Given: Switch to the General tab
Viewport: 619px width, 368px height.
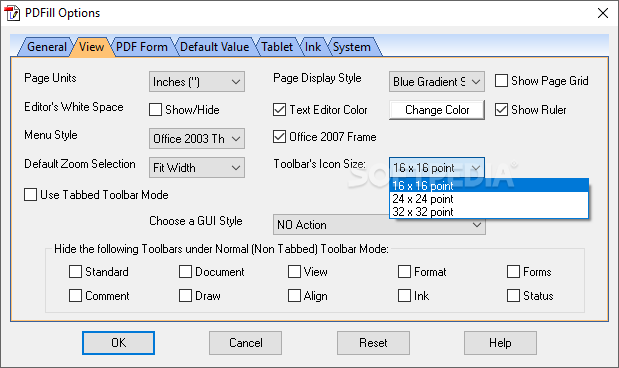Looking at the screenshot, I should [47, 47].
